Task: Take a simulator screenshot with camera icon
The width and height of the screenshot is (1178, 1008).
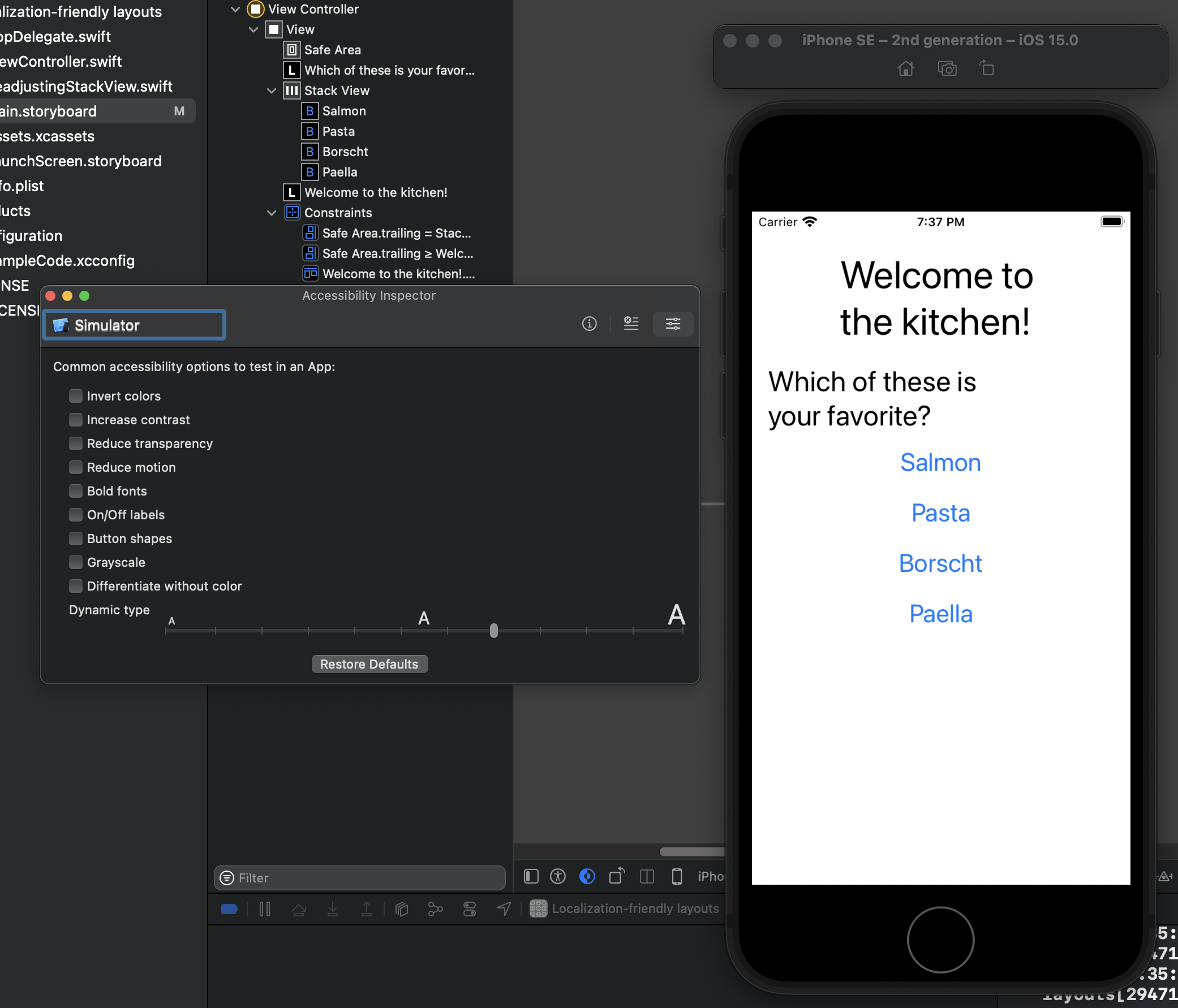Action: coord(947,69)
